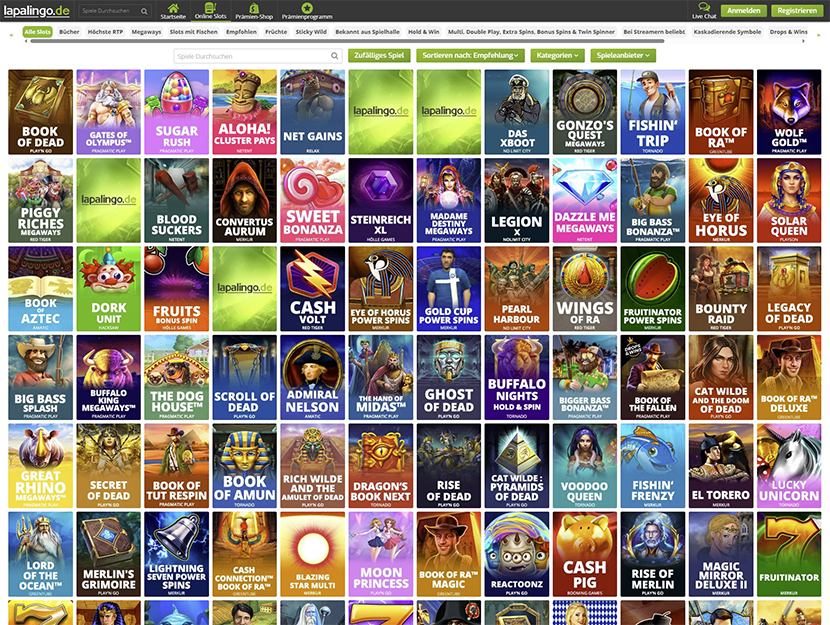Viewport: 830px width, 625px height.
Task: Open the Big Bass Splash game
Action: coord(40,377)
